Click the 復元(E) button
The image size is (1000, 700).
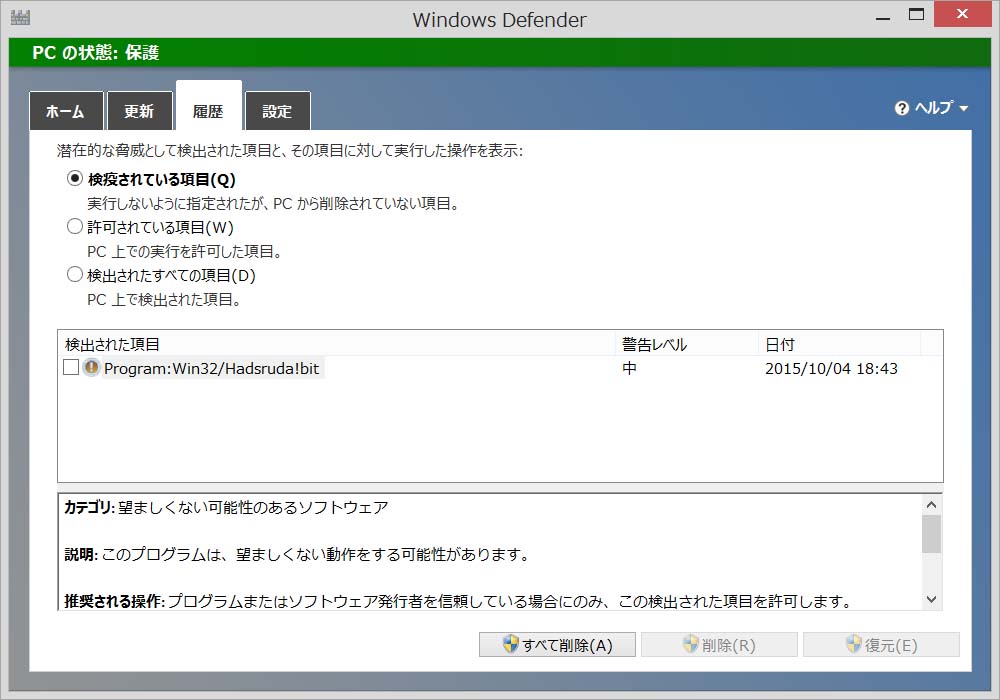pyautogui.click(x=881, y=645)
